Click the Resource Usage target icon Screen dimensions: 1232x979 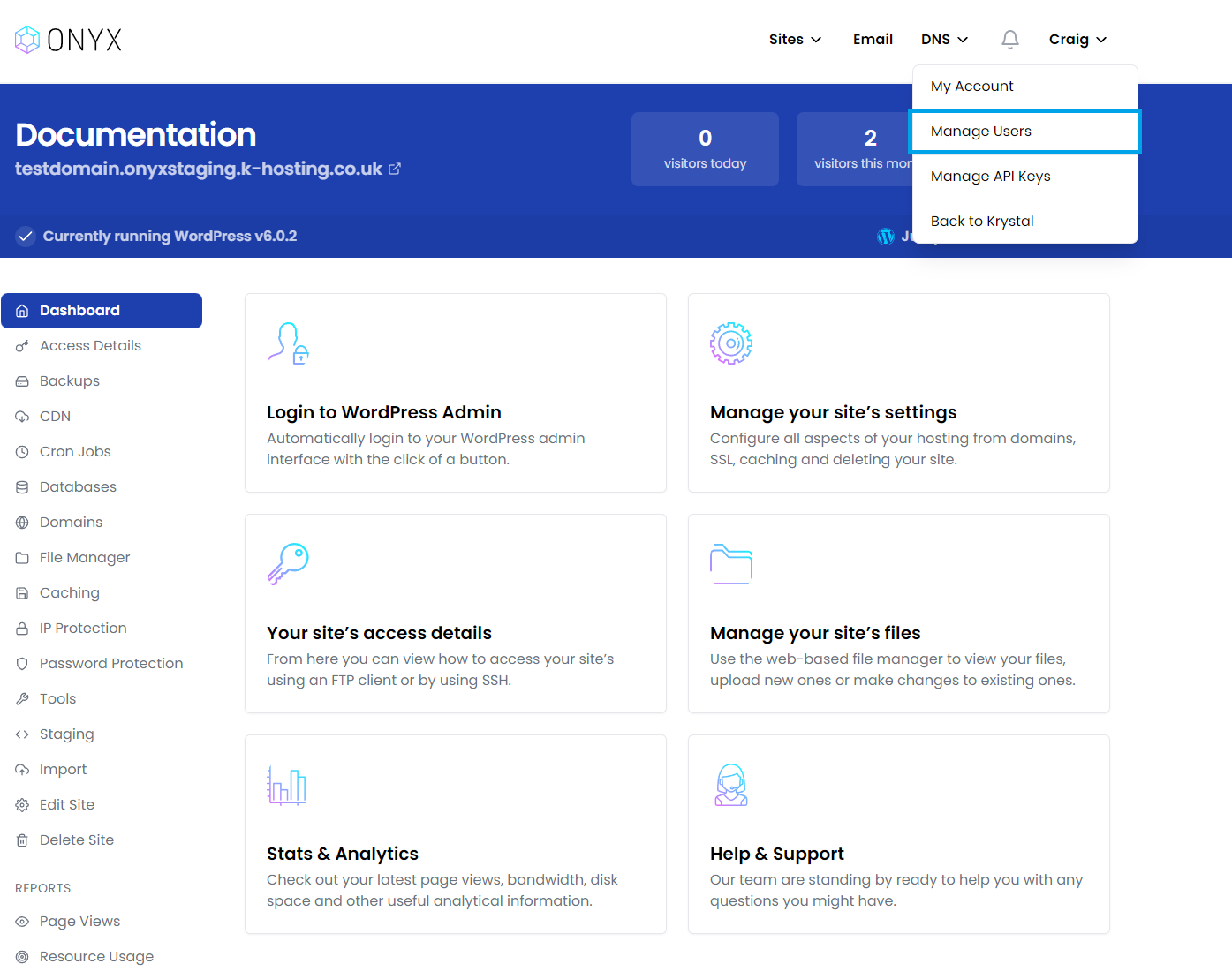click(x=22, y=957)
